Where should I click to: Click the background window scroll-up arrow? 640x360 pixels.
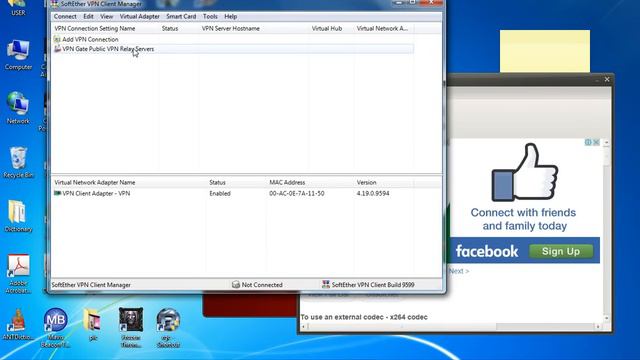click(607, 143)
